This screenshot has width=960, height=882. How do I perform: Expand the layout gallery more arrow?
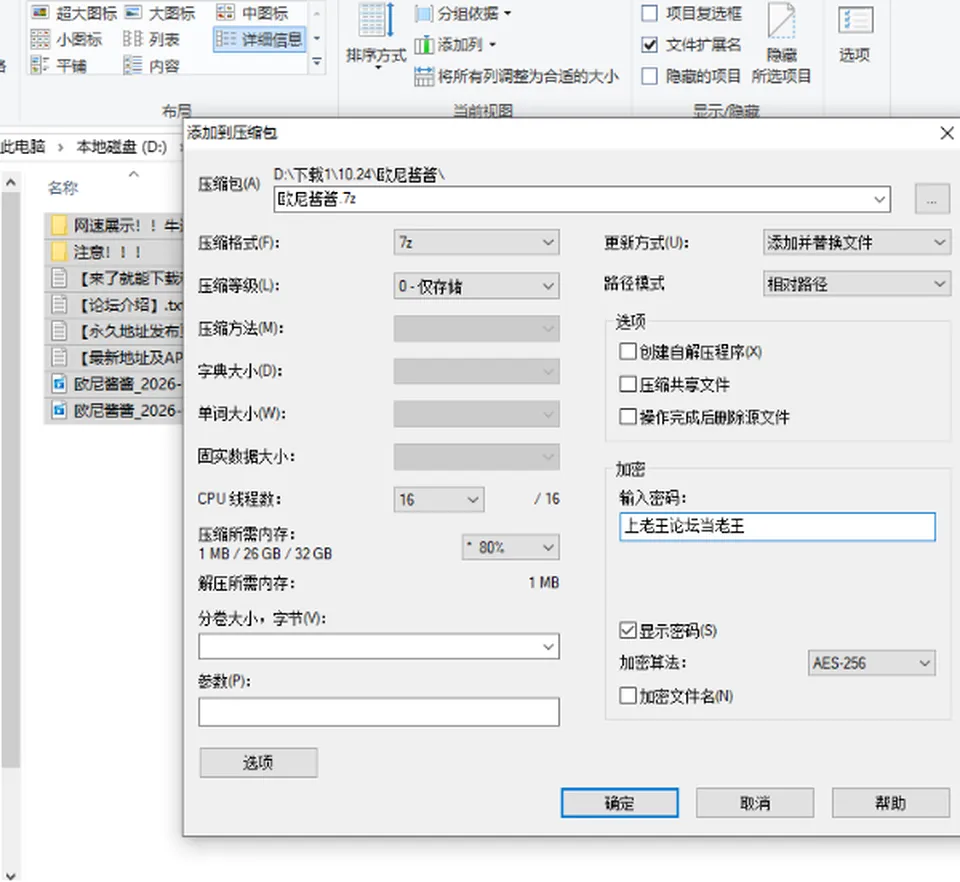coord(317,62)
